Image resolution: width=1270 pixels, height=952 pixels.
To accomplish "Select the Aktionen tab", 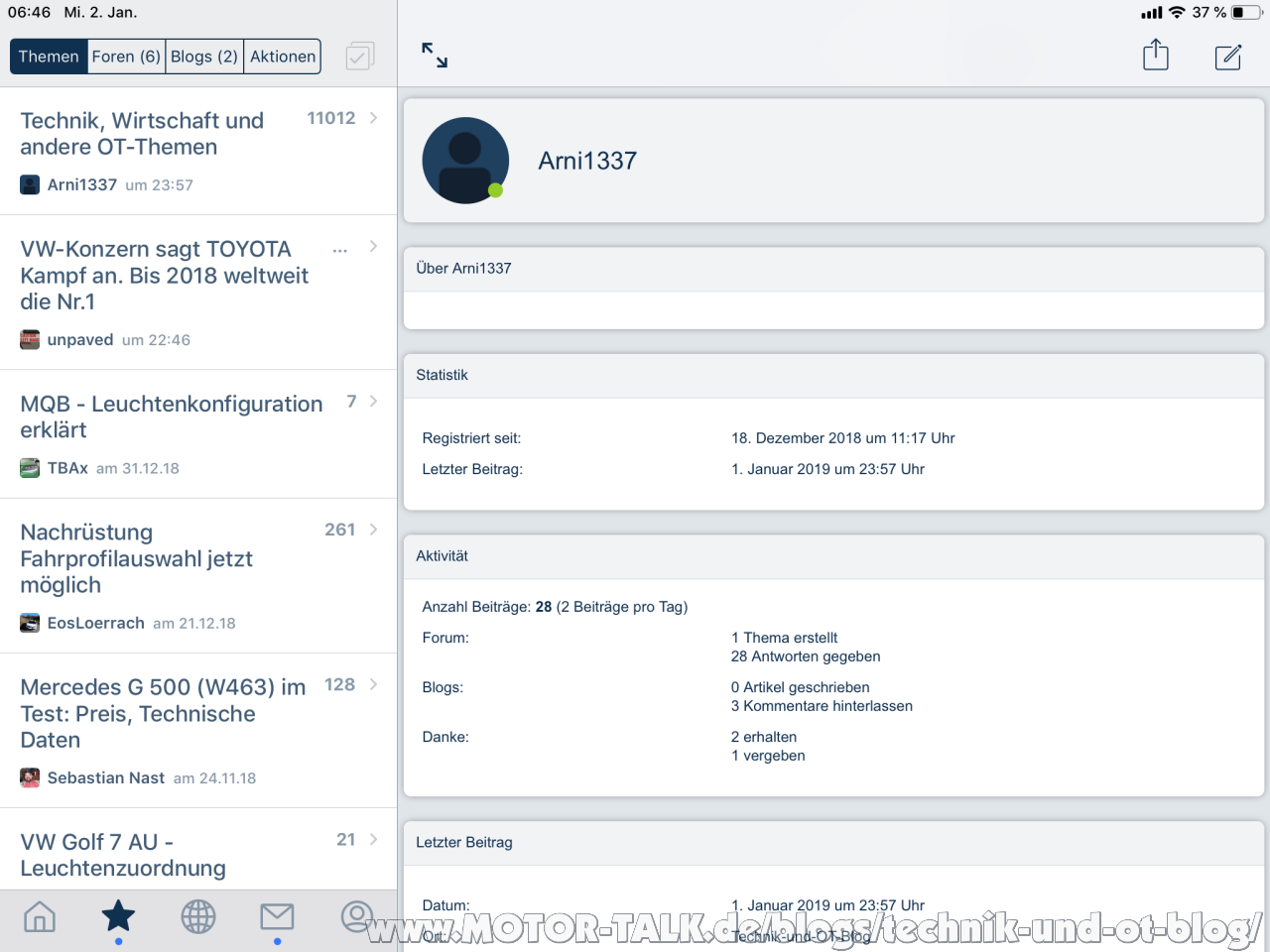I will tap(283, 57).
